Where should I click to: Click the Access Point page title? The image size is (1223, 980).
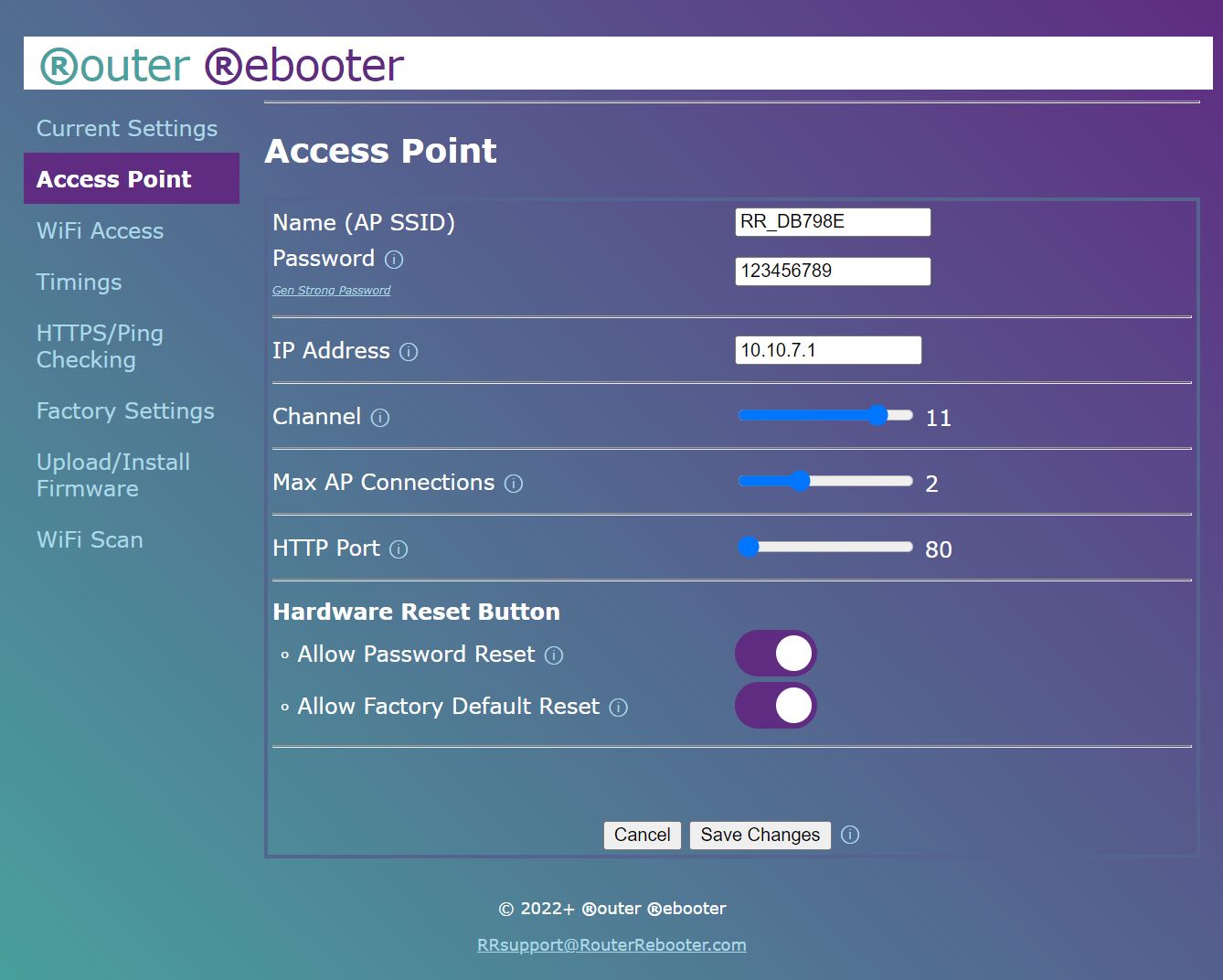coord(380,151)
